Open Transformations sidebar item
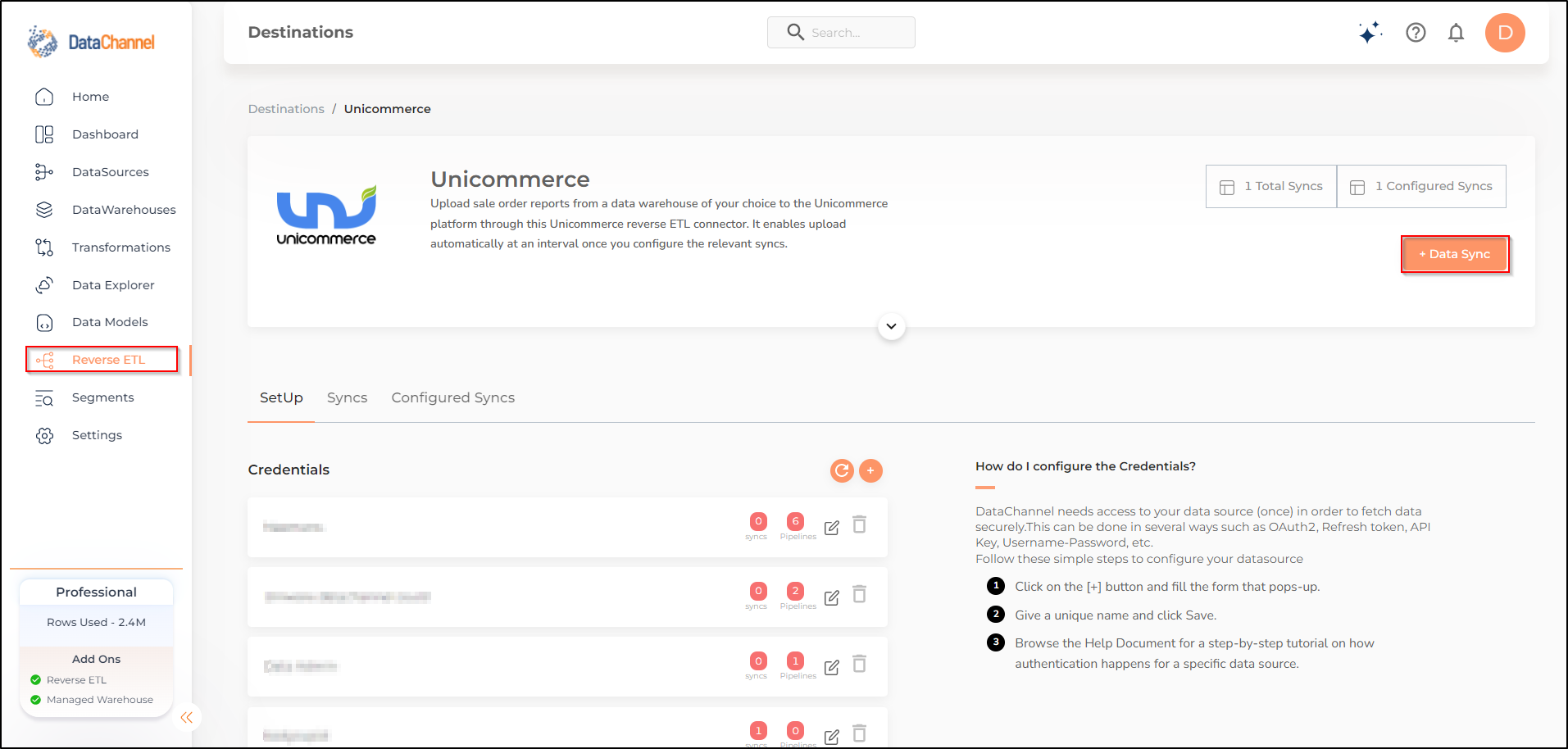Image resolution: width=1568 pixels, height=749 pixels. click(121, 247)
